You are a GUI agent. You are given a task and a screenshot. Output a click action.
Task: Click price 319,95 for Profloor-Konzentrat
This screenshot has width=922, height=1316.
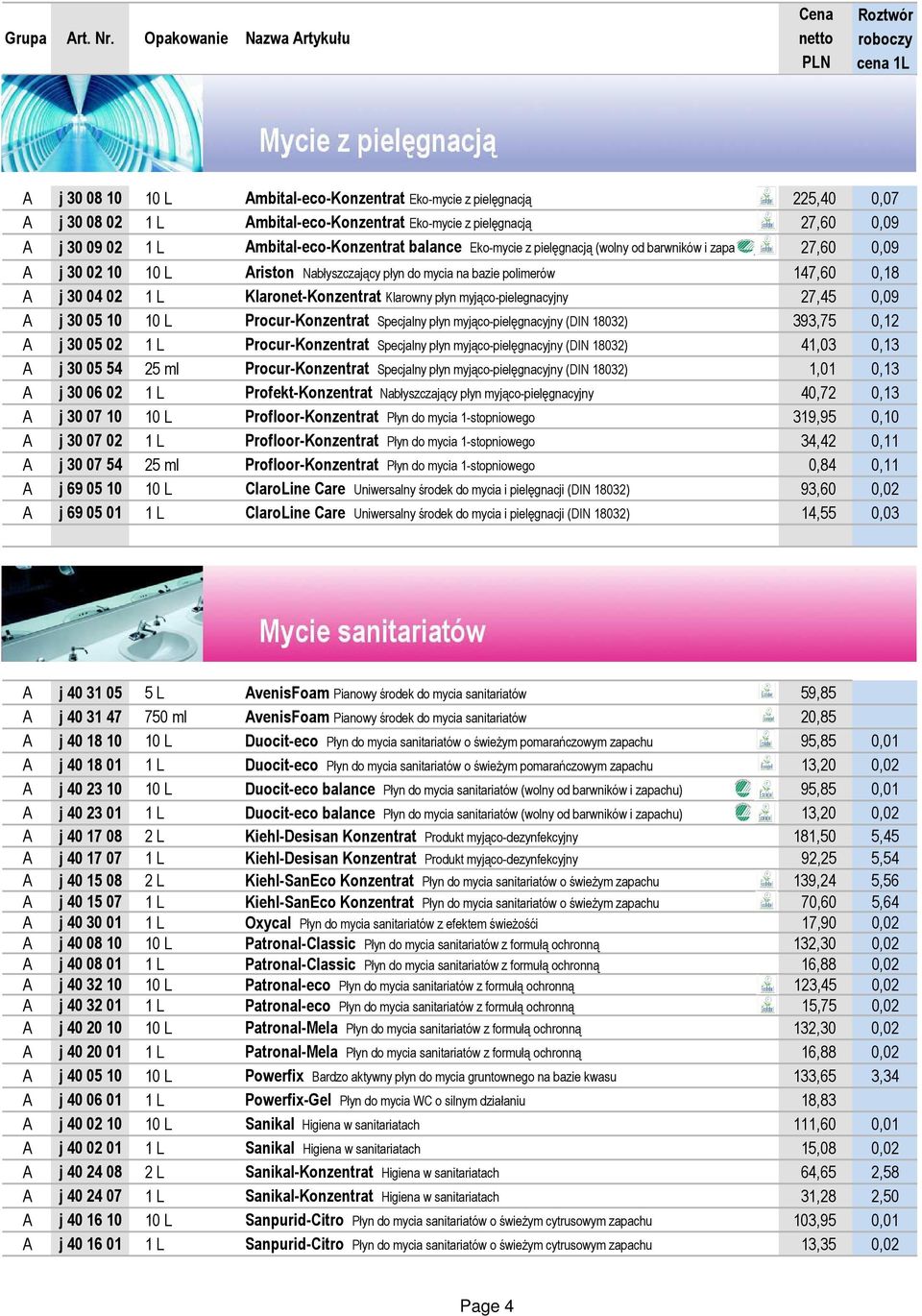[814, 417]
